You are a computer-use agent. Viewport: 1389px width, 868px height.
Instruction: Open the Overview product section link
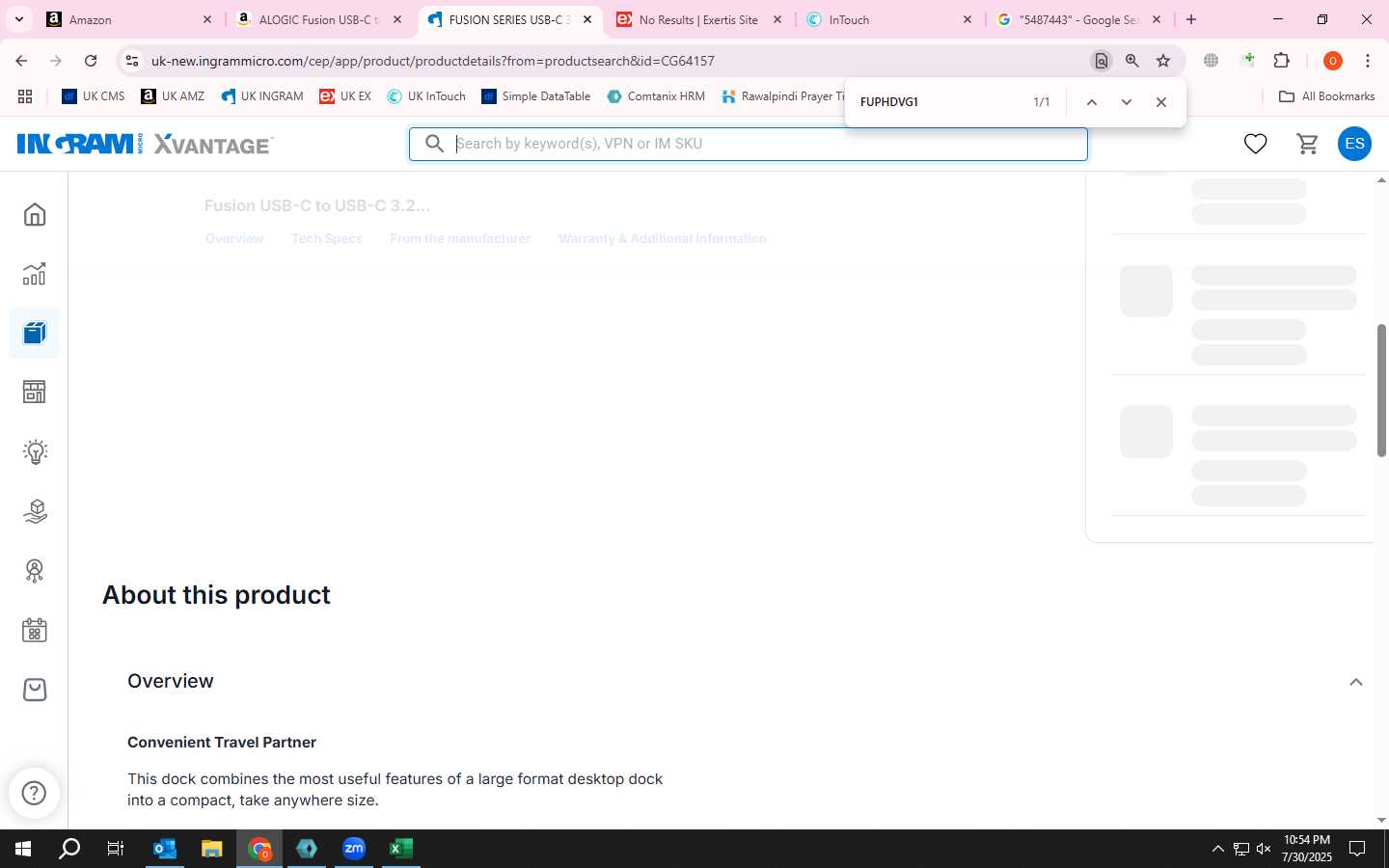[234, 238]
